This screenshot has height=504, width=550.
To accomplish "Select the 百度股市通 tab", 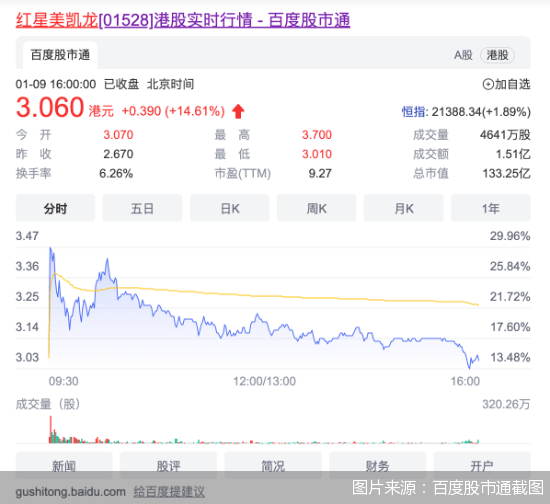I will [60, 55].
